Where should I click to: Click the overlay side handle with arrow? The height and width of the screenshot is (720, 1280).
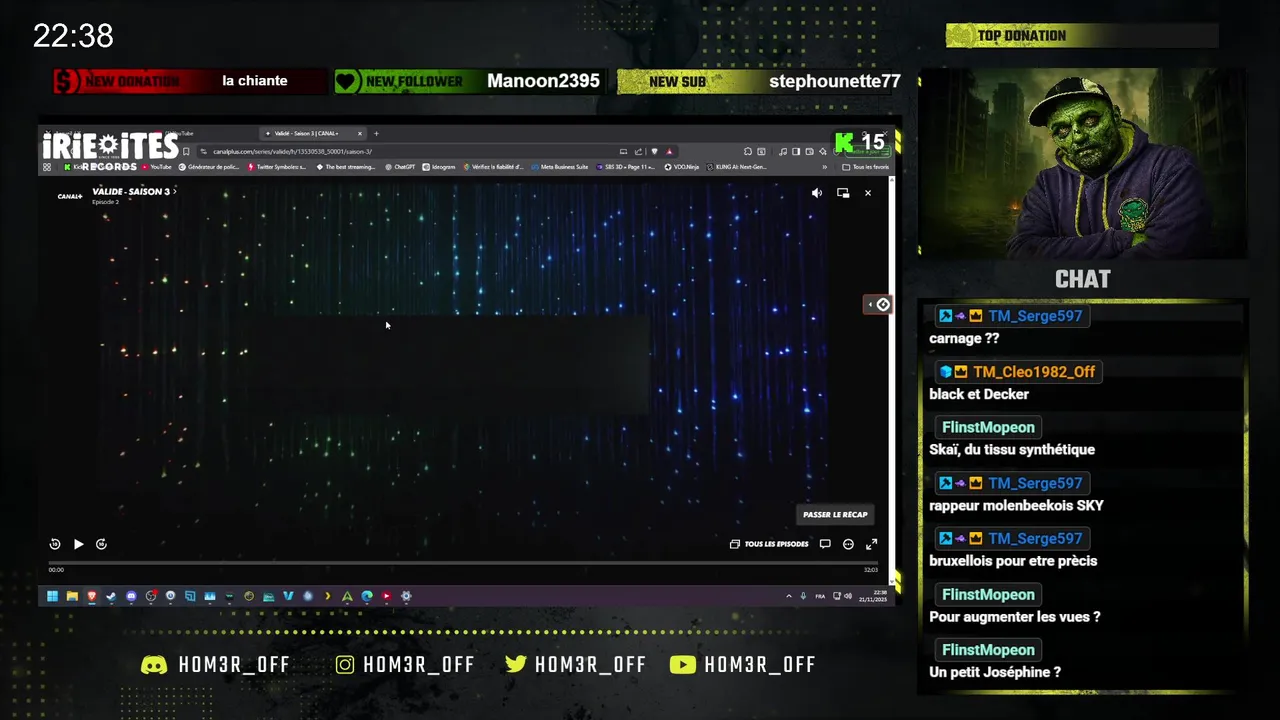tap(878, 304)
